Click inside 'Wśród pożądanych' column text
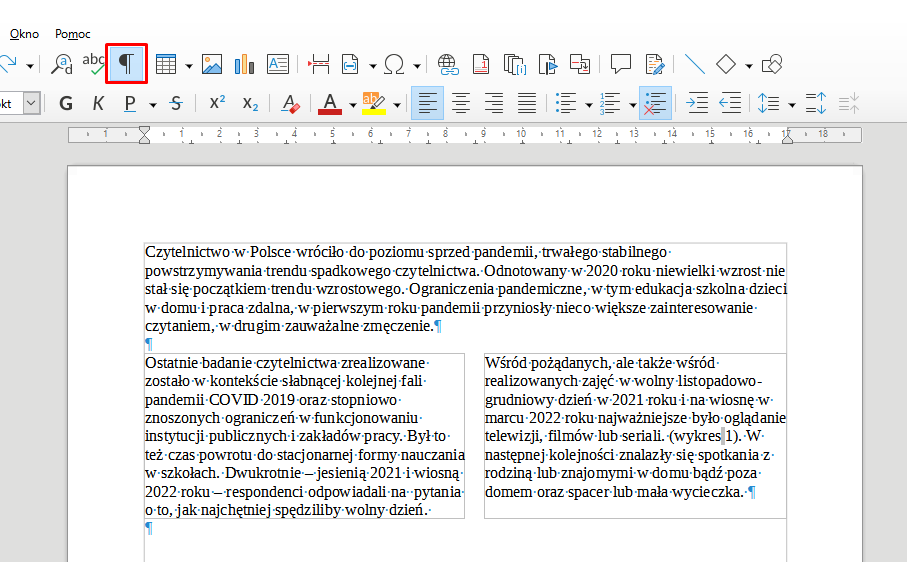 pos(635,427)
